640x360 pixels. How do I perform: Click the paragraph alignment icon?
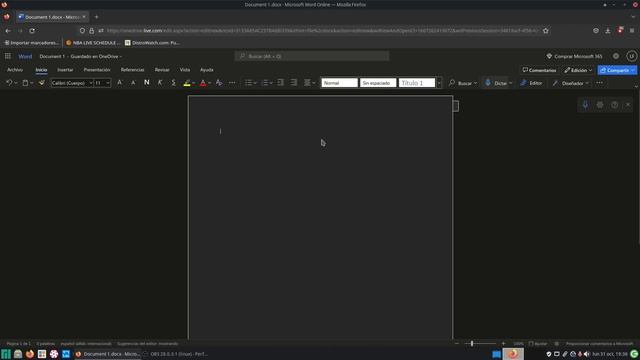point(307,83)
